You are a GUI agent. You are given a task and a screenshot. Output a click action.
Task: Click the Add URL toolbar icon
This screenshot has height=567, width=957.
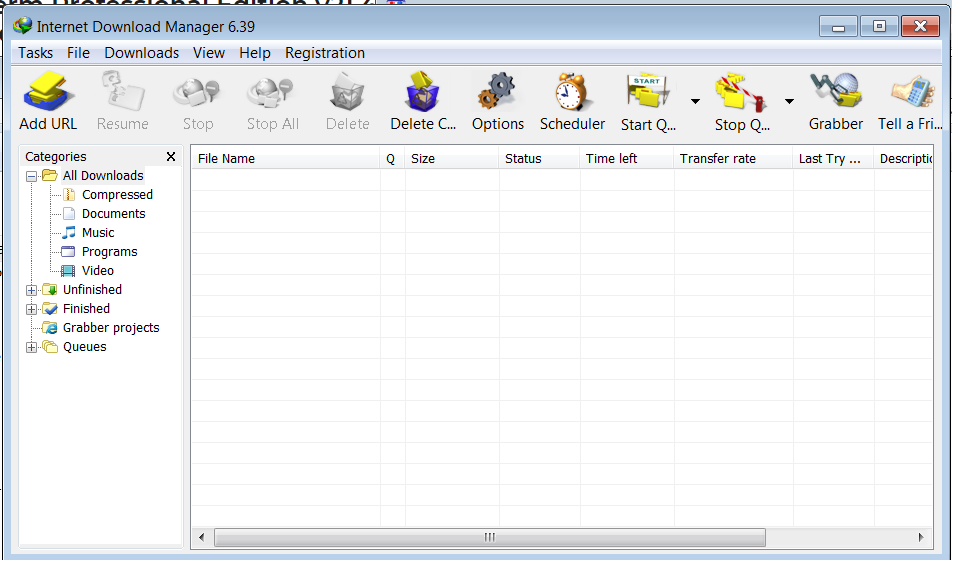coord(47,94)
